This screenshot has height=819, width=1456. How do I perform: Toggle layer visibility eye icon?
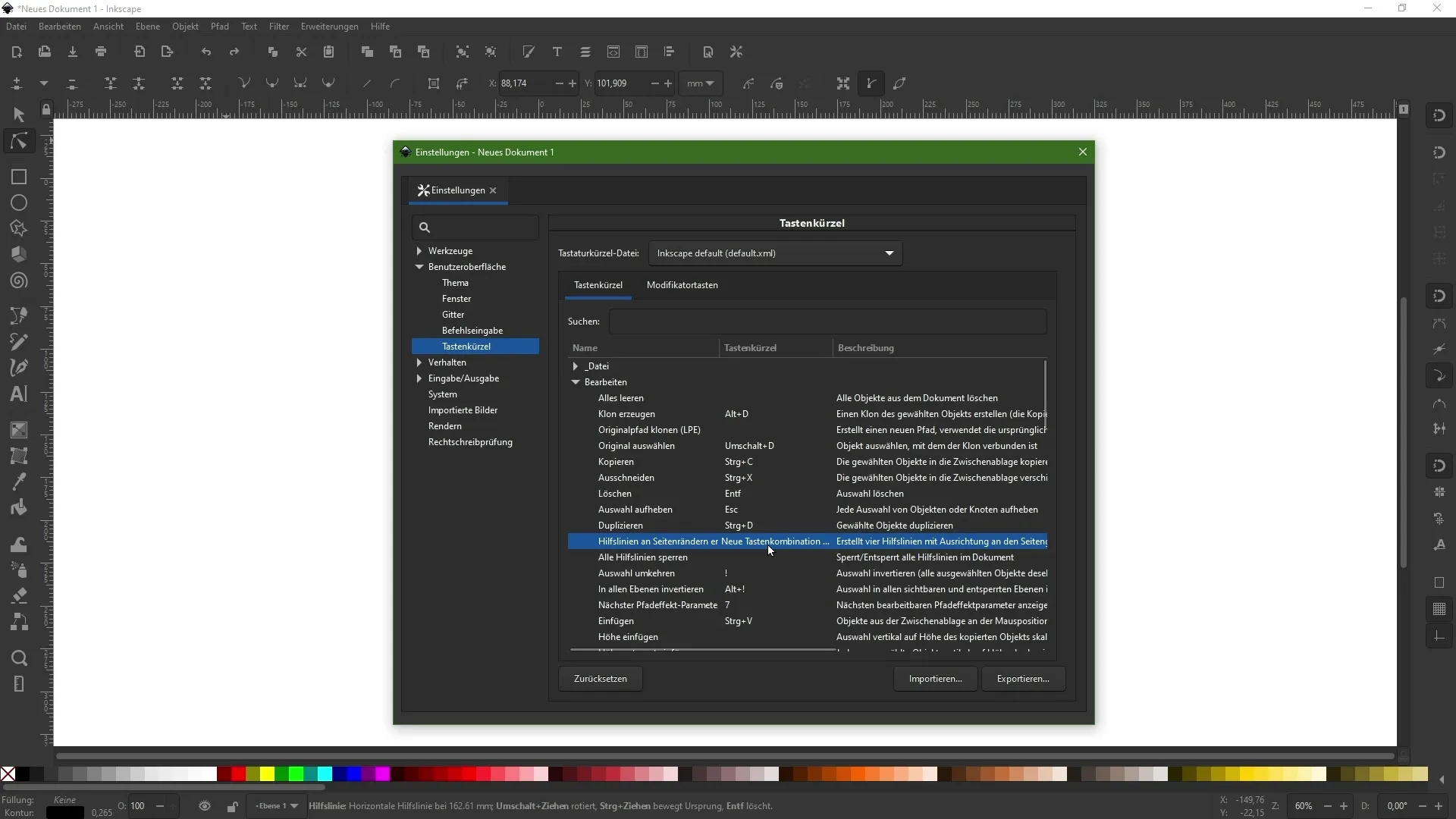click(x=205, y=806)
